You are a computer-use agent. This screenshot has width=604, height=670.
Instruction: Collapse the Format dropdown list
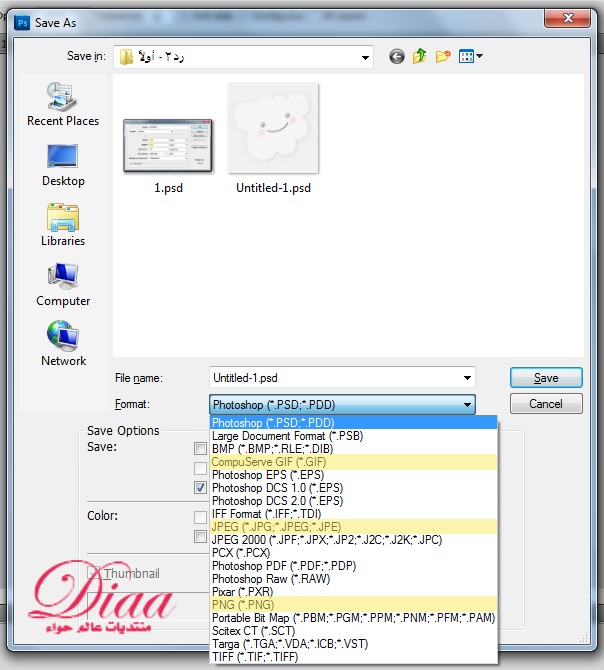tap(467, 404)
